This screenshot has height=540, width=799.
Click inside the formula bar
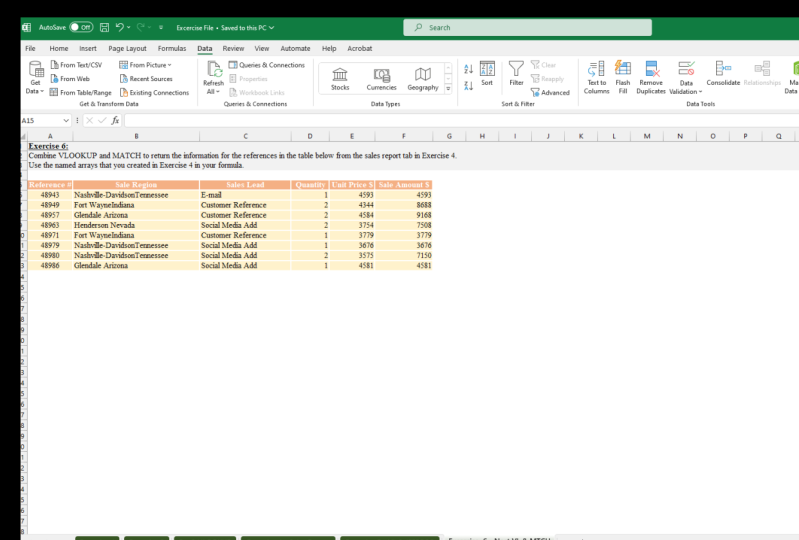(461, 120)
